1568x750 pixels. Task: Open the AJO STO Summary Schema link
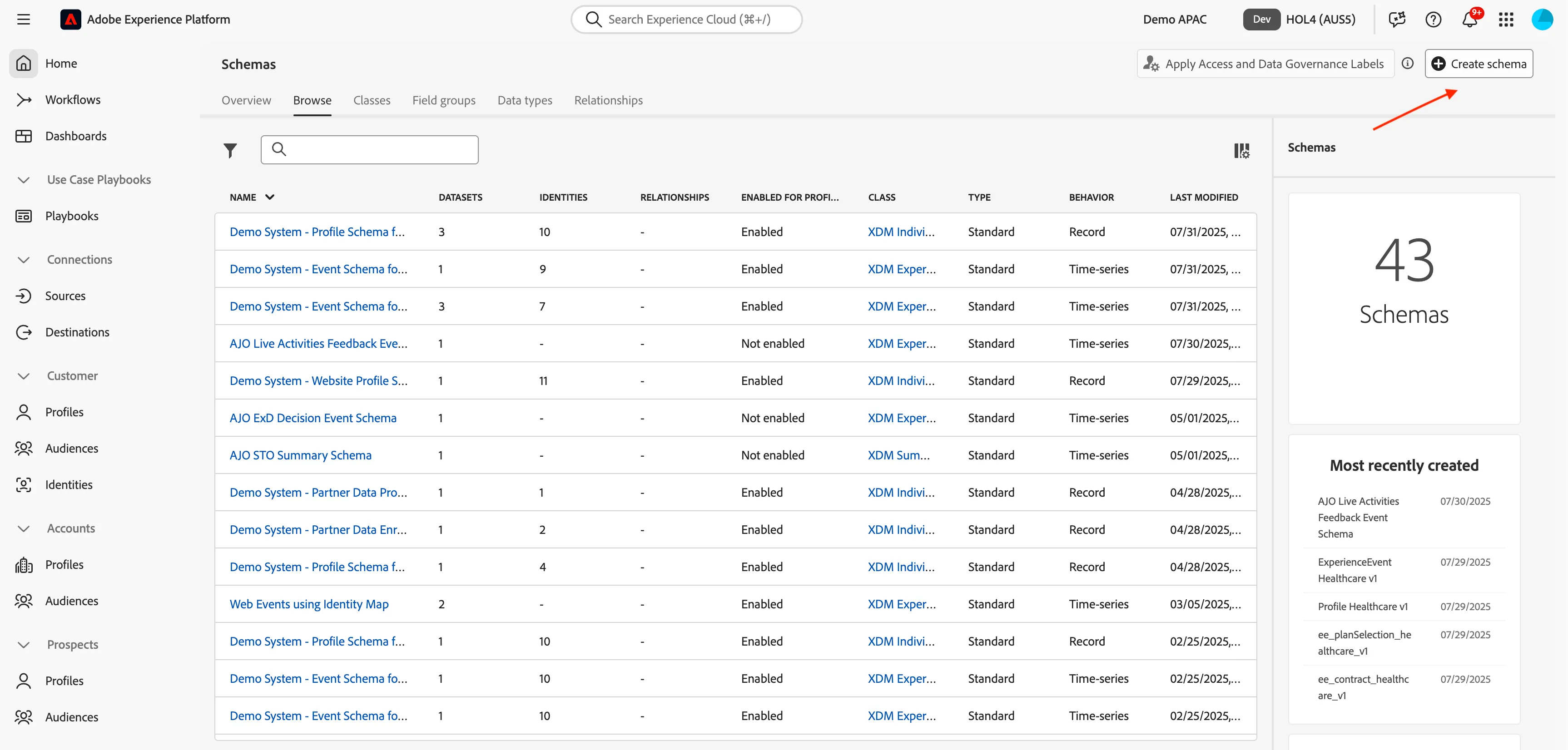[300, 456]
